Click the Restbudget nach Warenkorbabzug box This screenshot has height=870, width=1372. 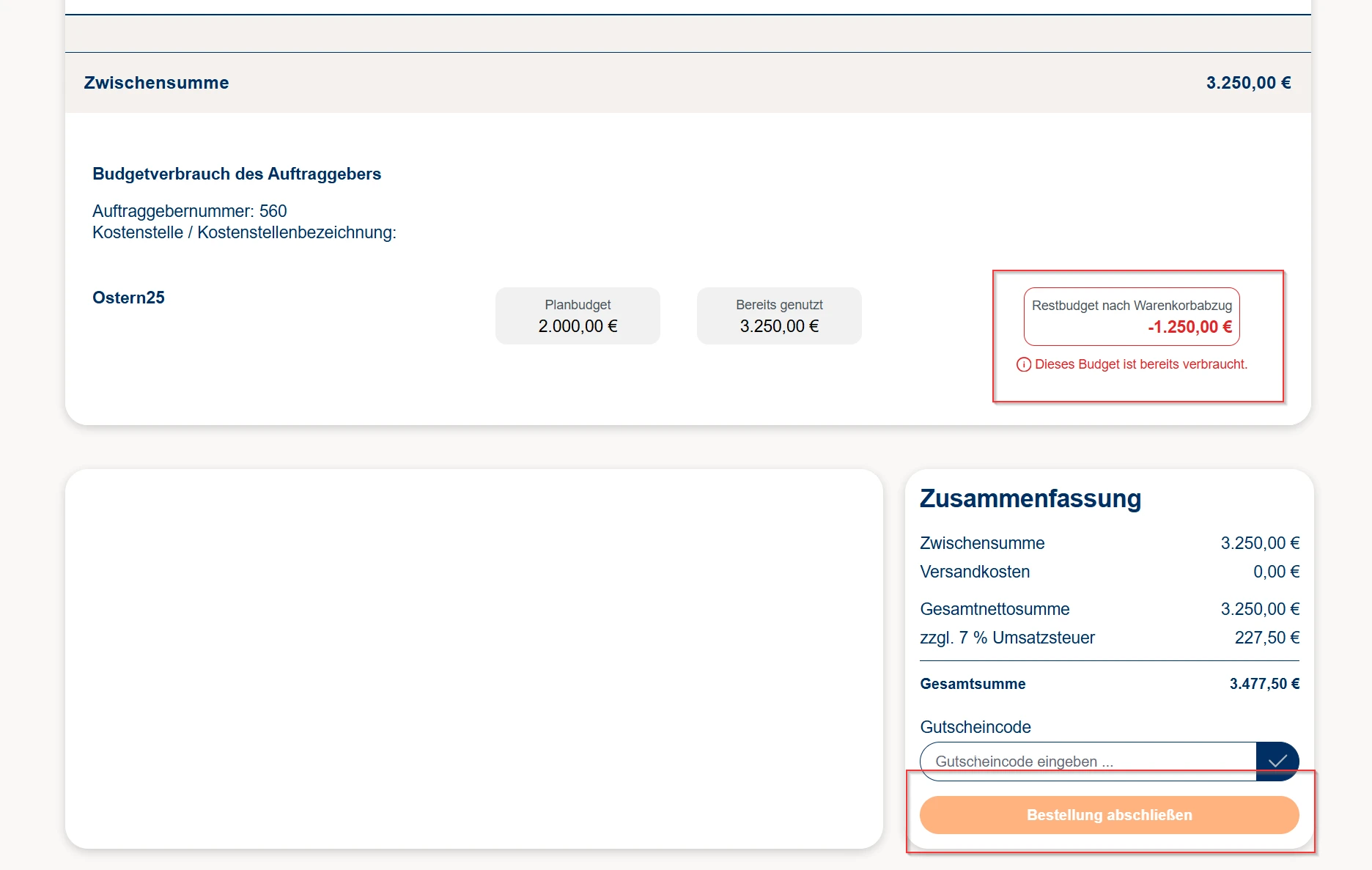click(1132, 317)
